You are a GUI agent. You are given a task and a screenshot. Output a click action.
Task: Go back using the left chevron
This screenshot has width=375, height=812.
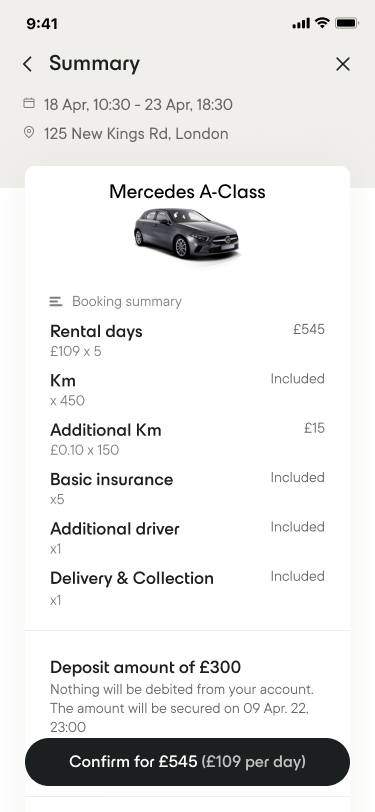[27, 64]
